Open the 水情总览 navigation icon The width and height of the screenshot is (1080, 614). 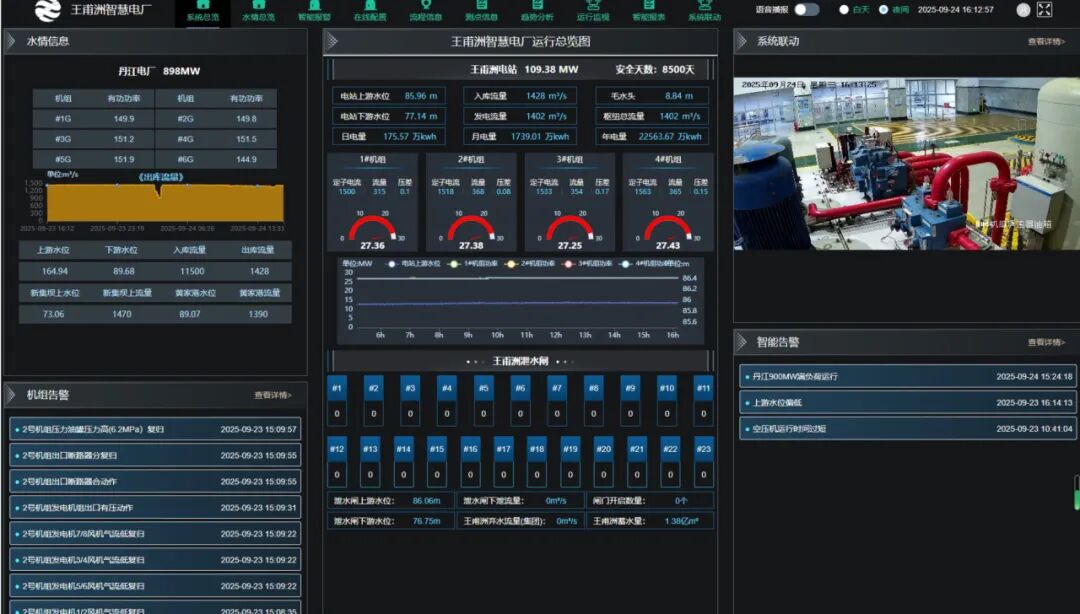click(x=258, y=6)
